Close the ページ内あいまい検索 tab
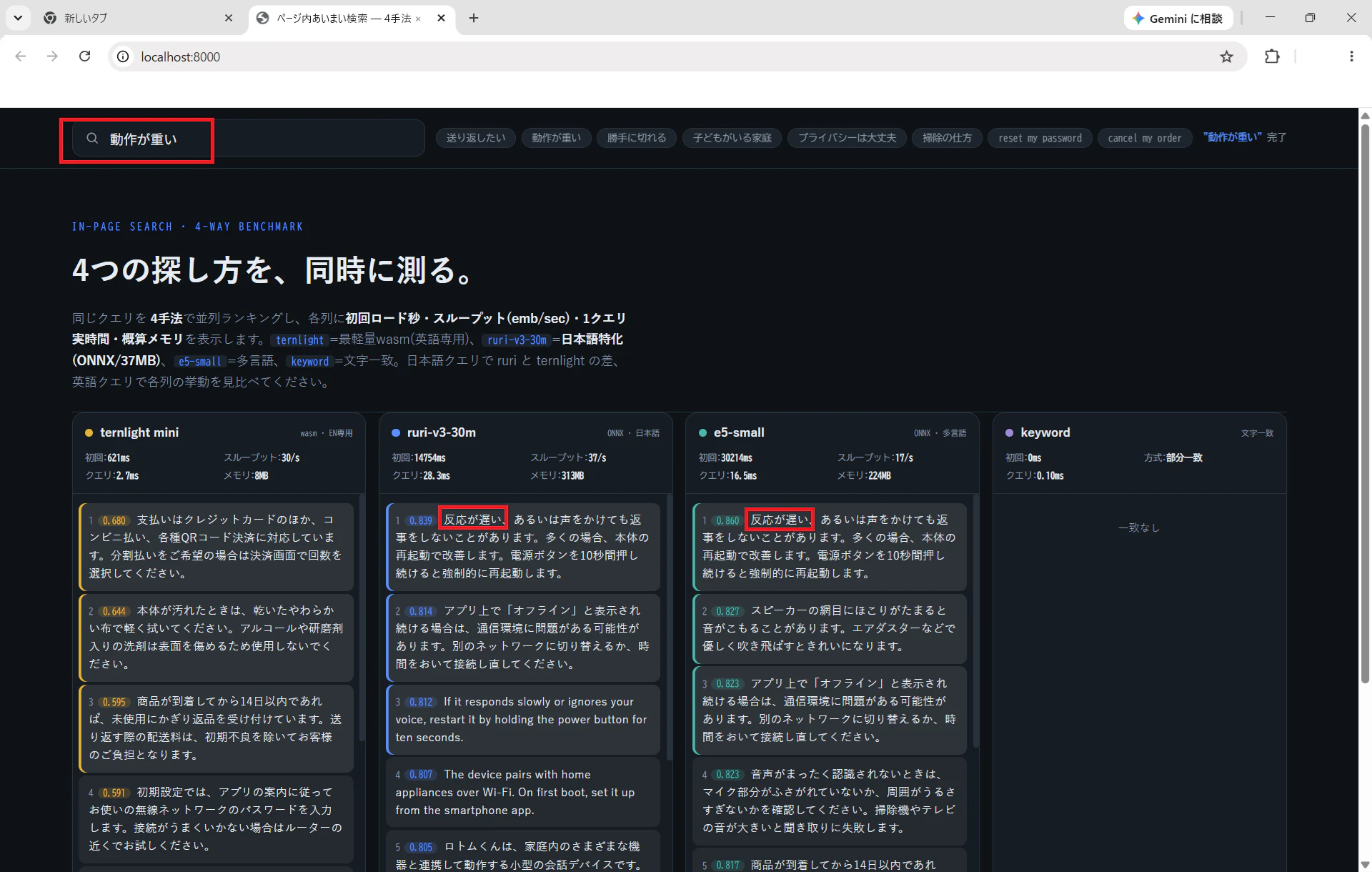Screen dimensions: 1372x872 click(x=442, y=18)
